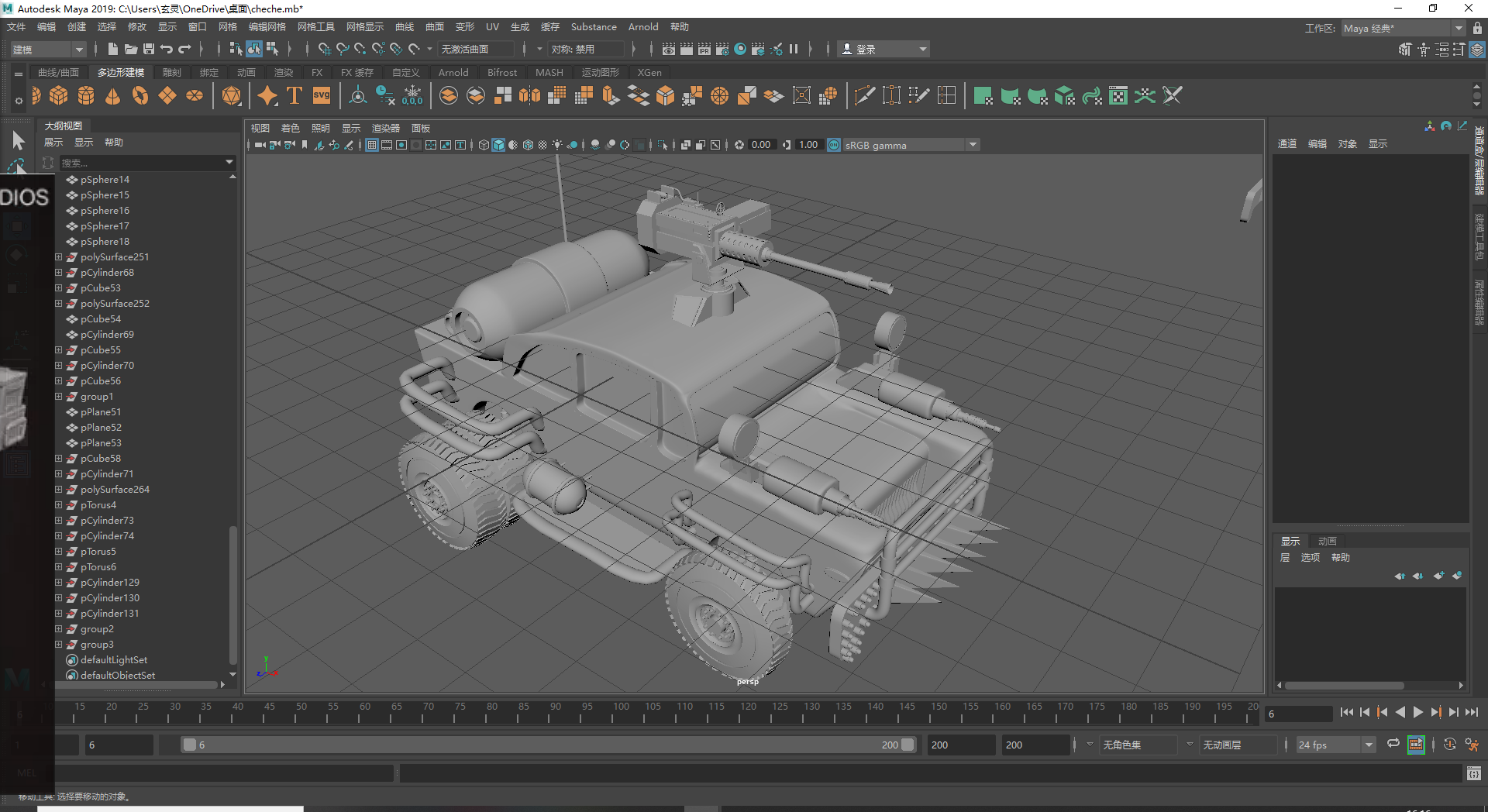1488x812 pixels.
Task: Click the mirror shelf icon
Action: pos(530,96)
